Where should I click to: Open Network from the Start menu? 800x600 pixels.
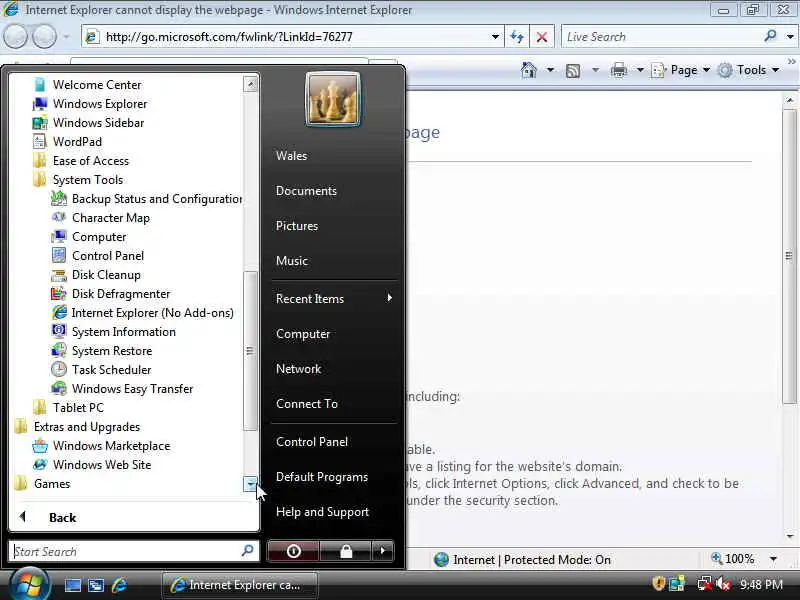pos(298,369)
